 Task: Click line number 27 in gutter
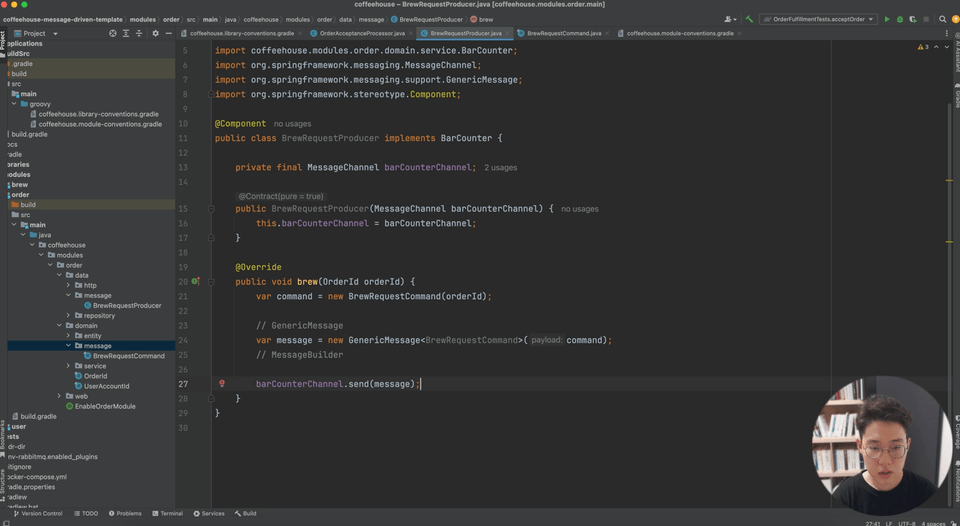pos(183,384)
